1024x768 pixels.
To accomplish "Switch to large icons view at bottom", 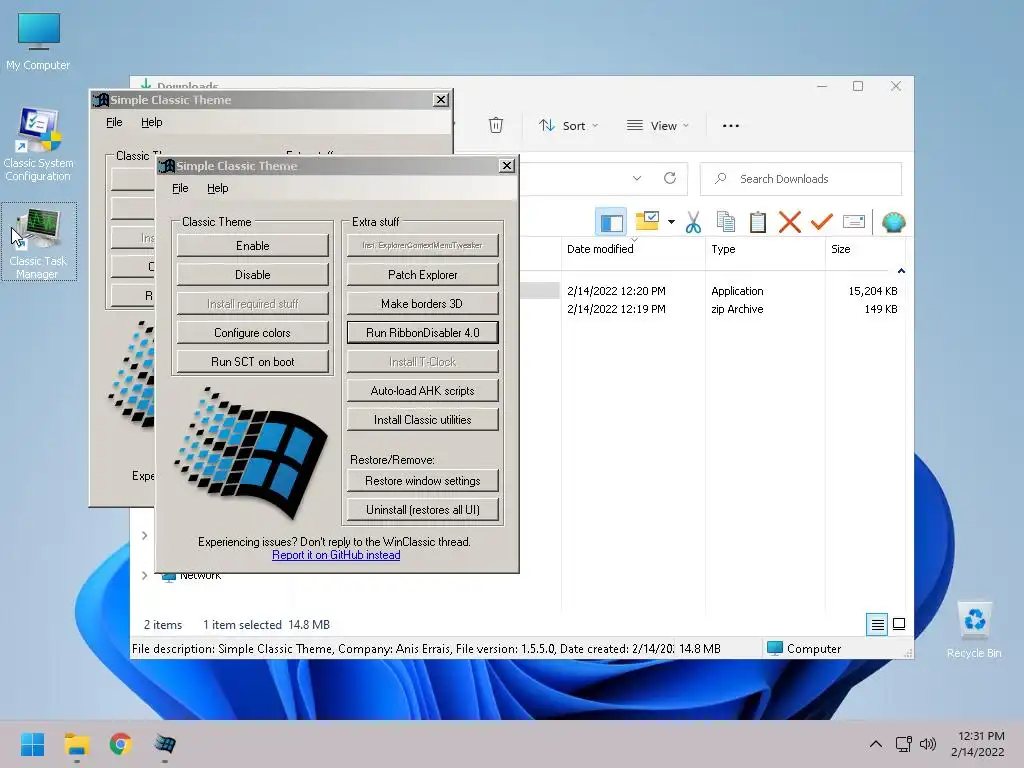I will coord(899,624).
